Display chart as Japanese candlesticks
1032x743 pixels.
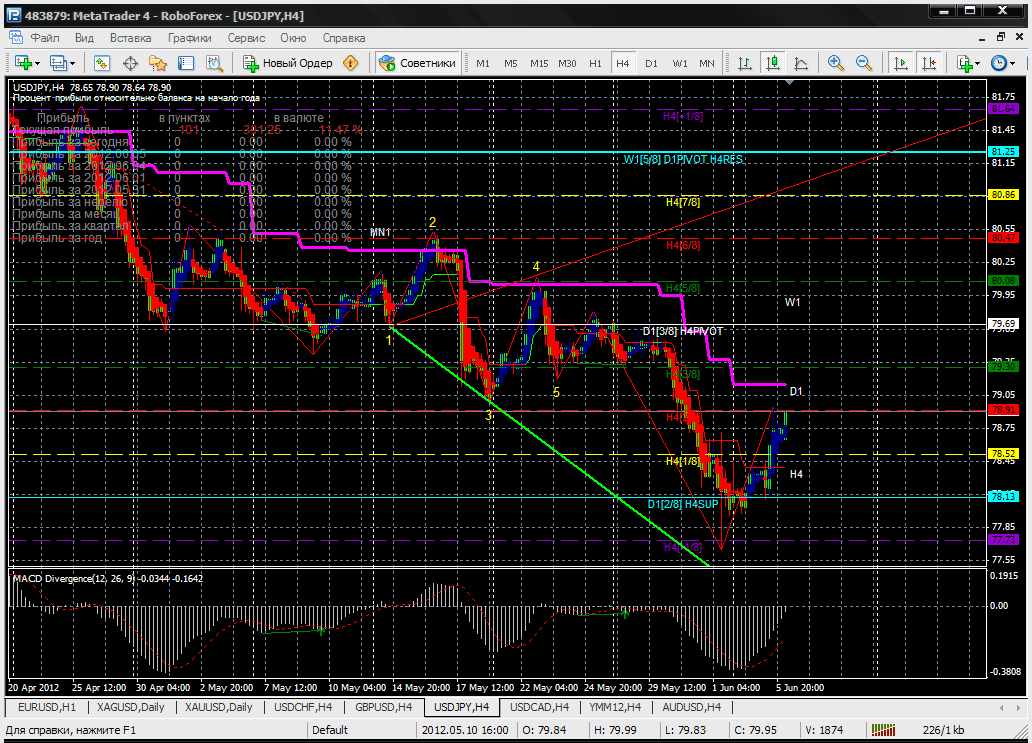(x=773, y=63)
